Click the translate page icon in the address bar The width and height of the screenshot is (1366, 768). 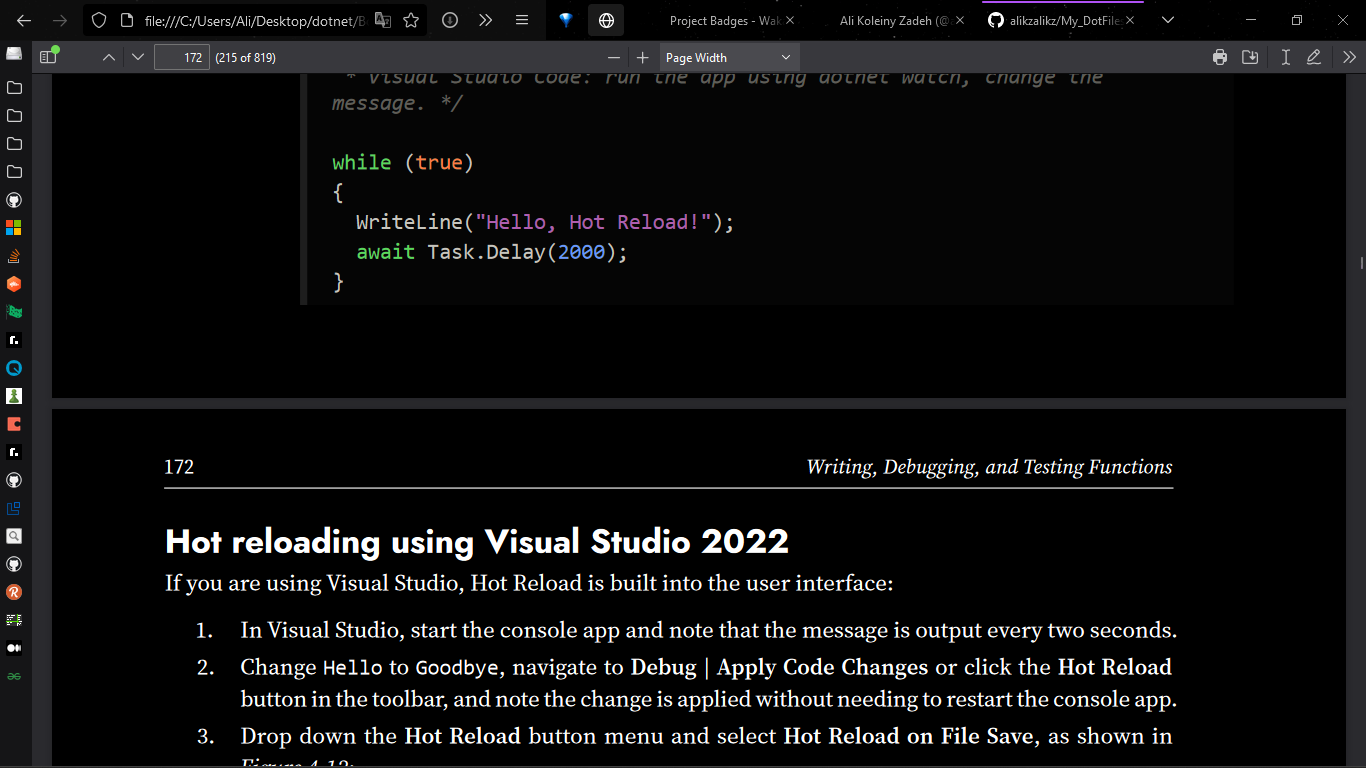point(383,20)
